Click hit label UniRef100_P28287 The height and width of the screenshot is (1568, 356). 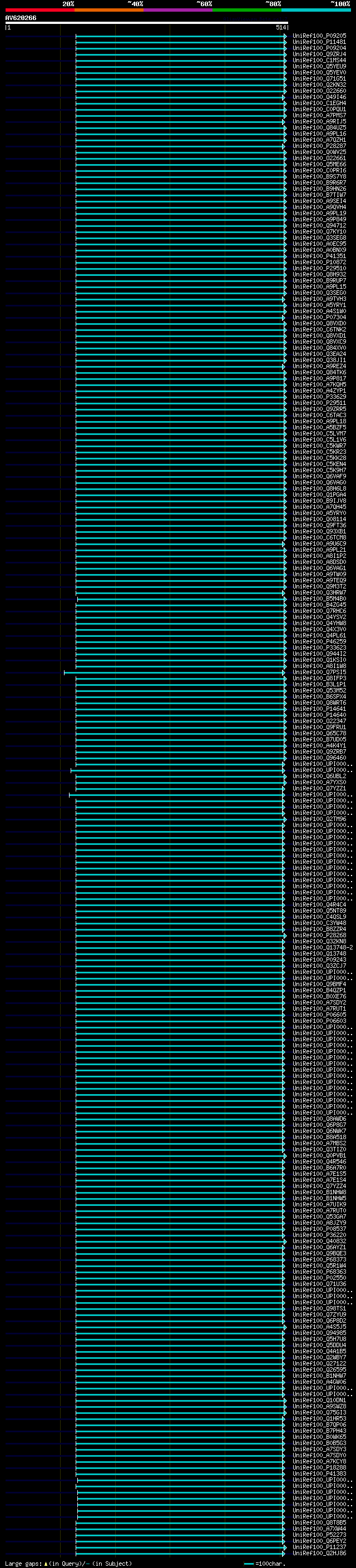pyautogui.click(x=319, y=146)
